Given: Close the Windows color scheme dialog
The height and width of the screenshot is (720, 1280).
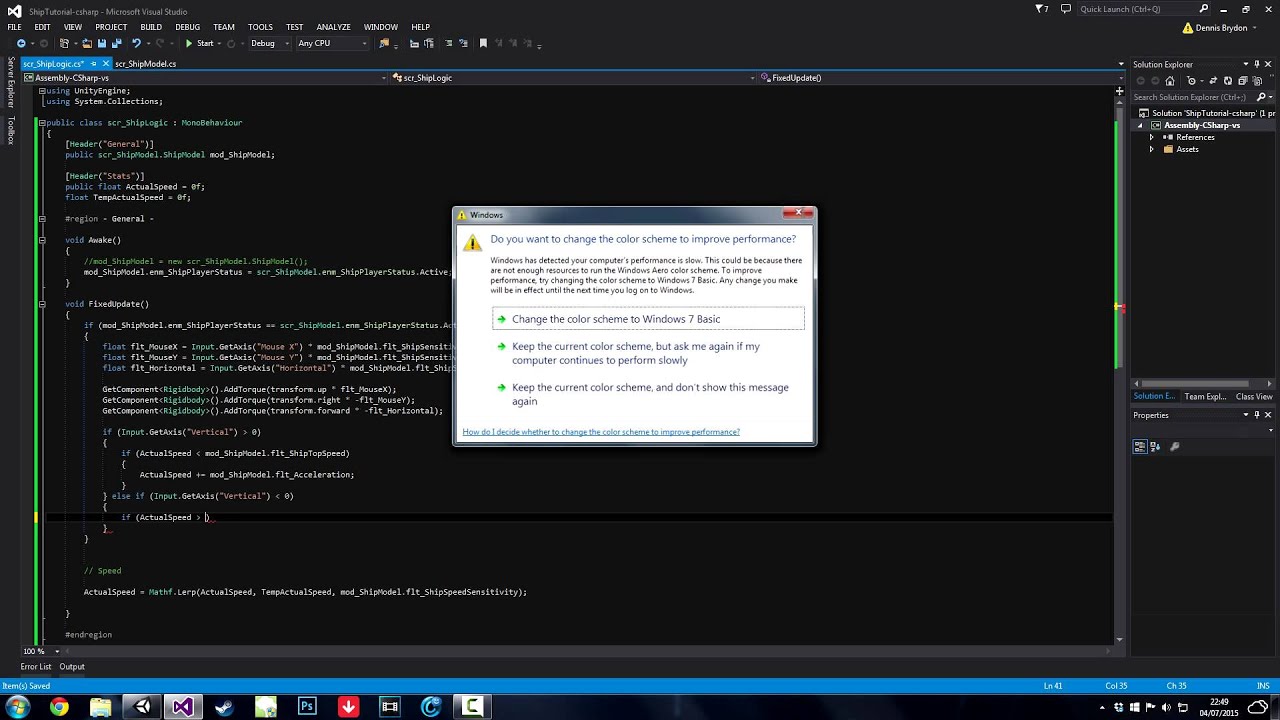Looking at the screenshot, I should [798, 212].
